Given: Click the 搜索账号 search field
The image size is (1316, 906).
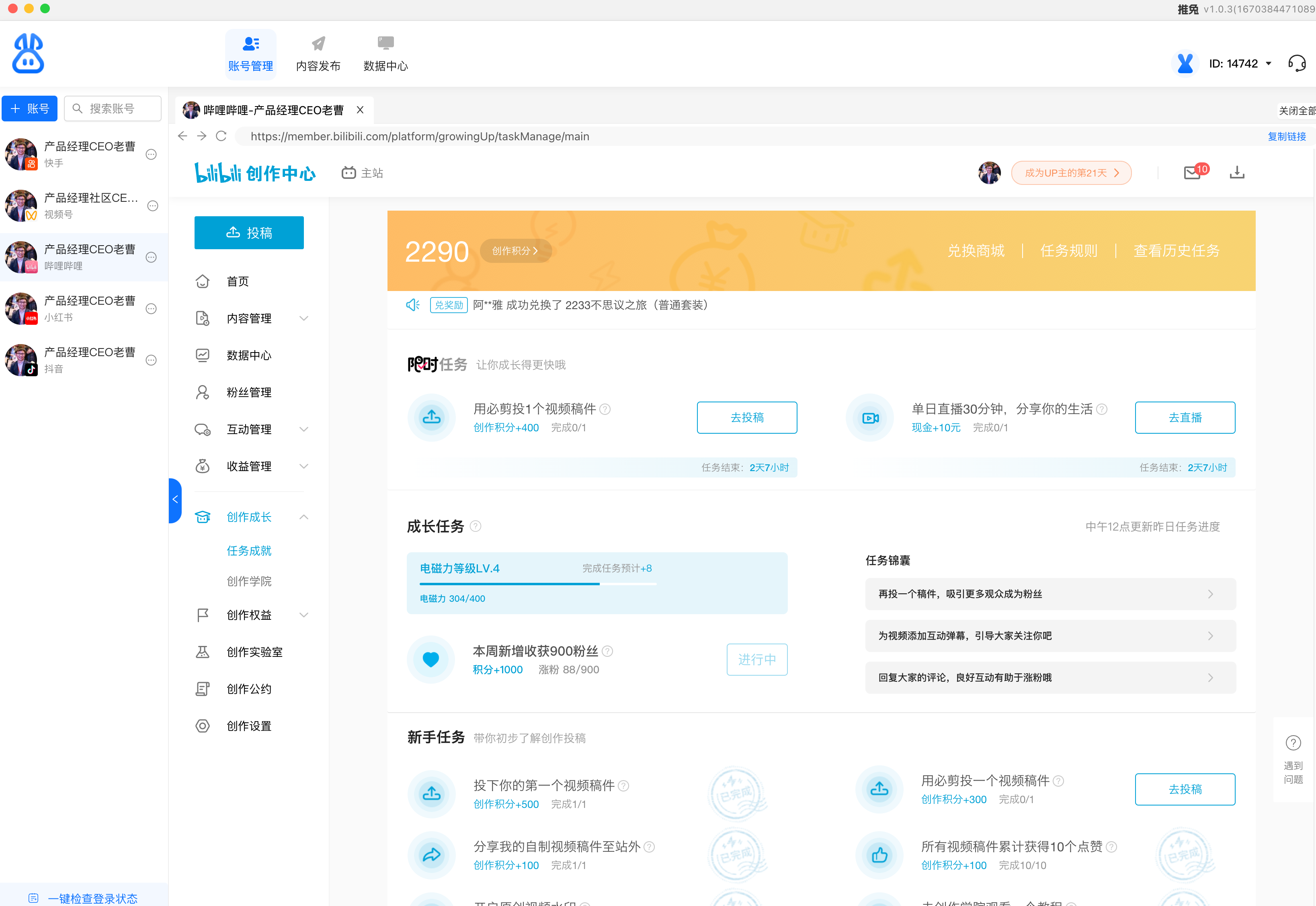Looking at the screenshot, I should [x=113, y=109].
